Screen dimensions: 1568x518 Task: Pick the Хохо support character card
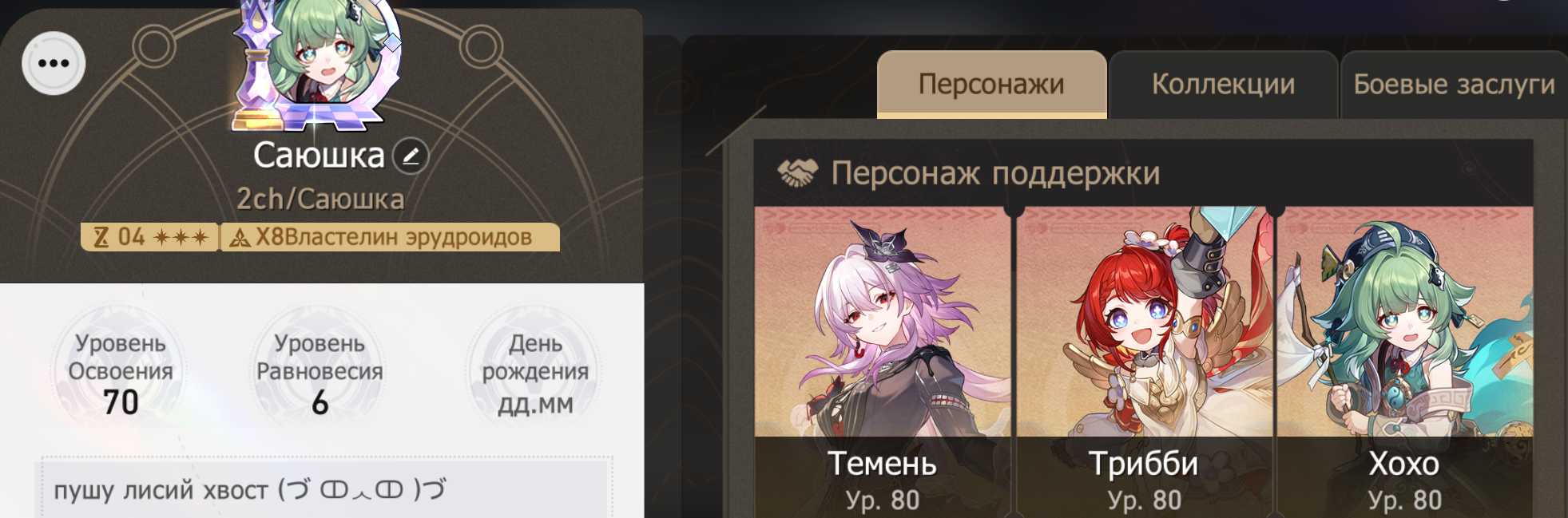pyautogui.click(x=1405, y=362)
